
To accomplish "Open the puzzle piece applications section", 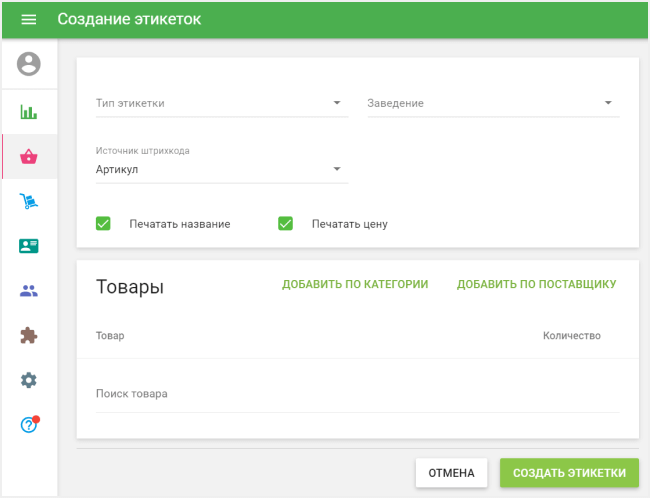I will click(29, 335).
